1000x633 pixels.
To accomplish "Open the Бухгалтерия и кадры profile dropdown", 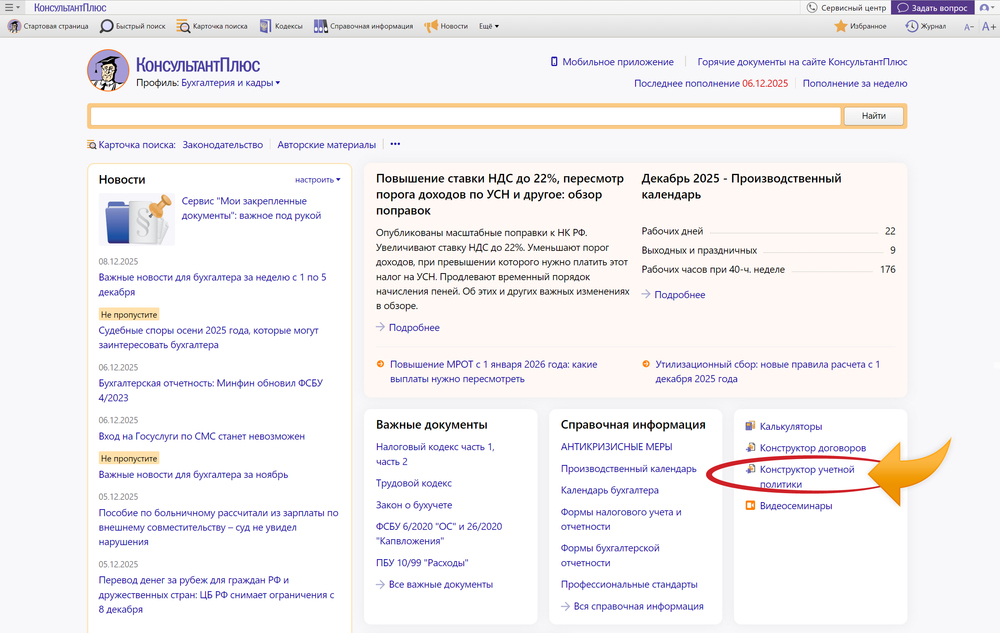I will (230, 83).
